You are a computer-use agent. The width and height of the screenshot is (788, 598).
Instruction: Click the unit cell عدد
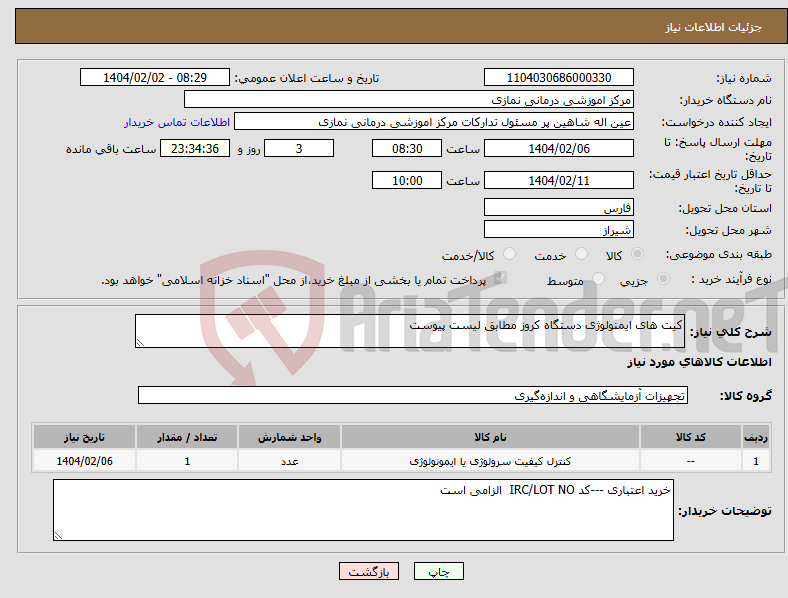pyautogui.click(x=289, y=461)
